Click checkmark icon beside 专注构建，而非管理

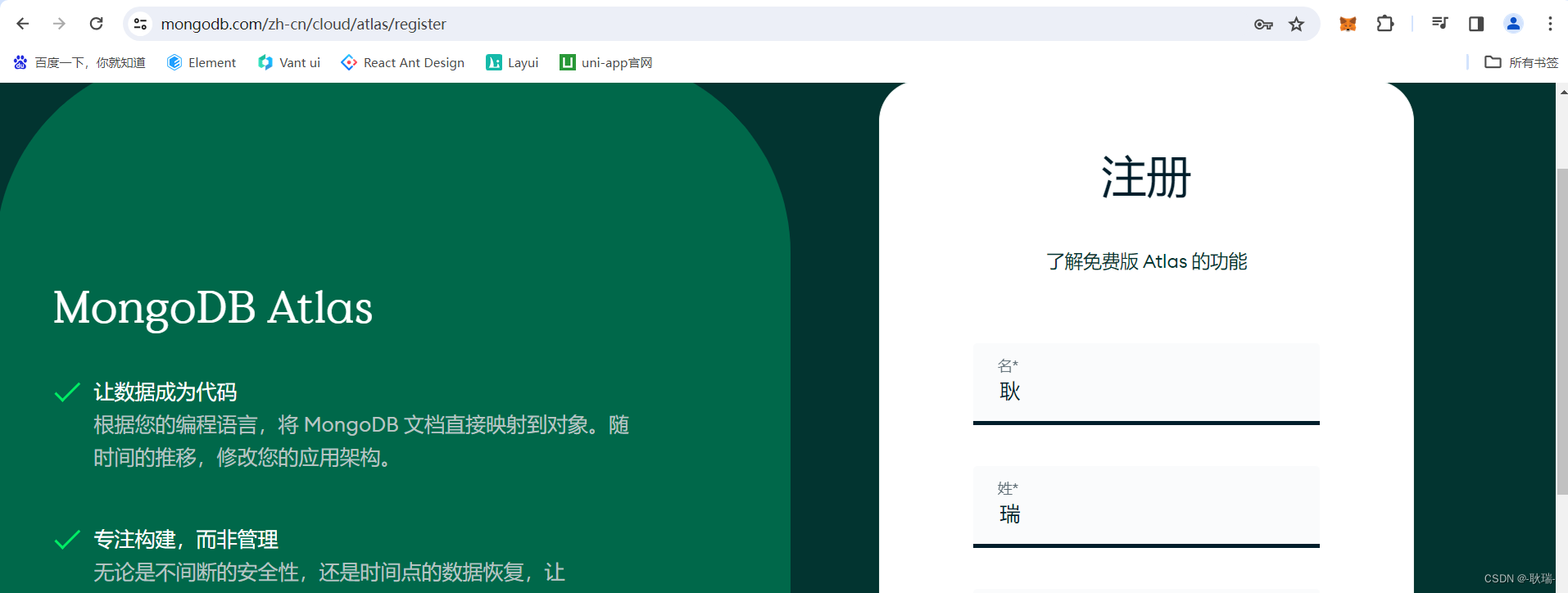(66, 540)
